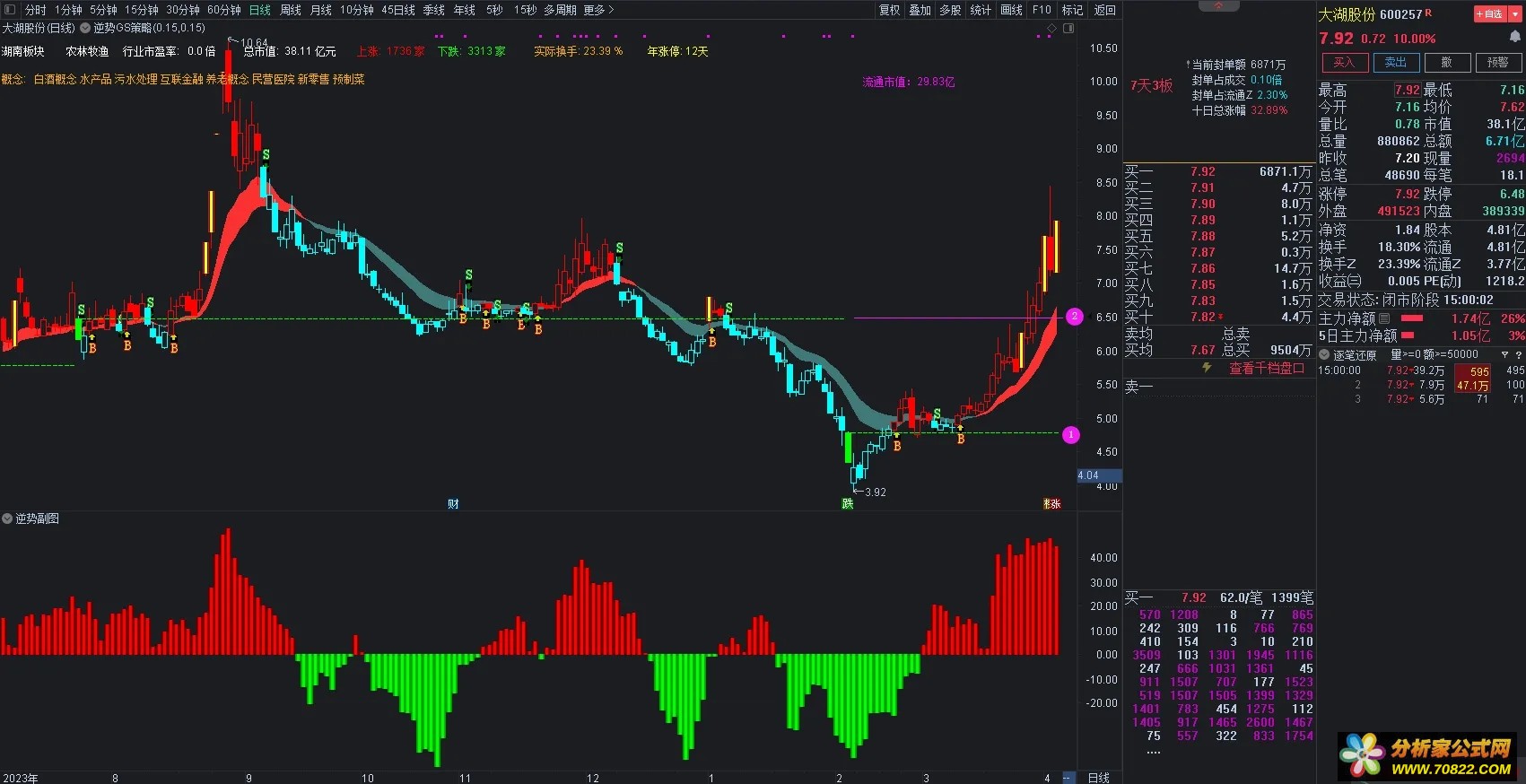
Task: Add stock with +自选 button
Action: pyautogui.click(x=1490, y=14)
